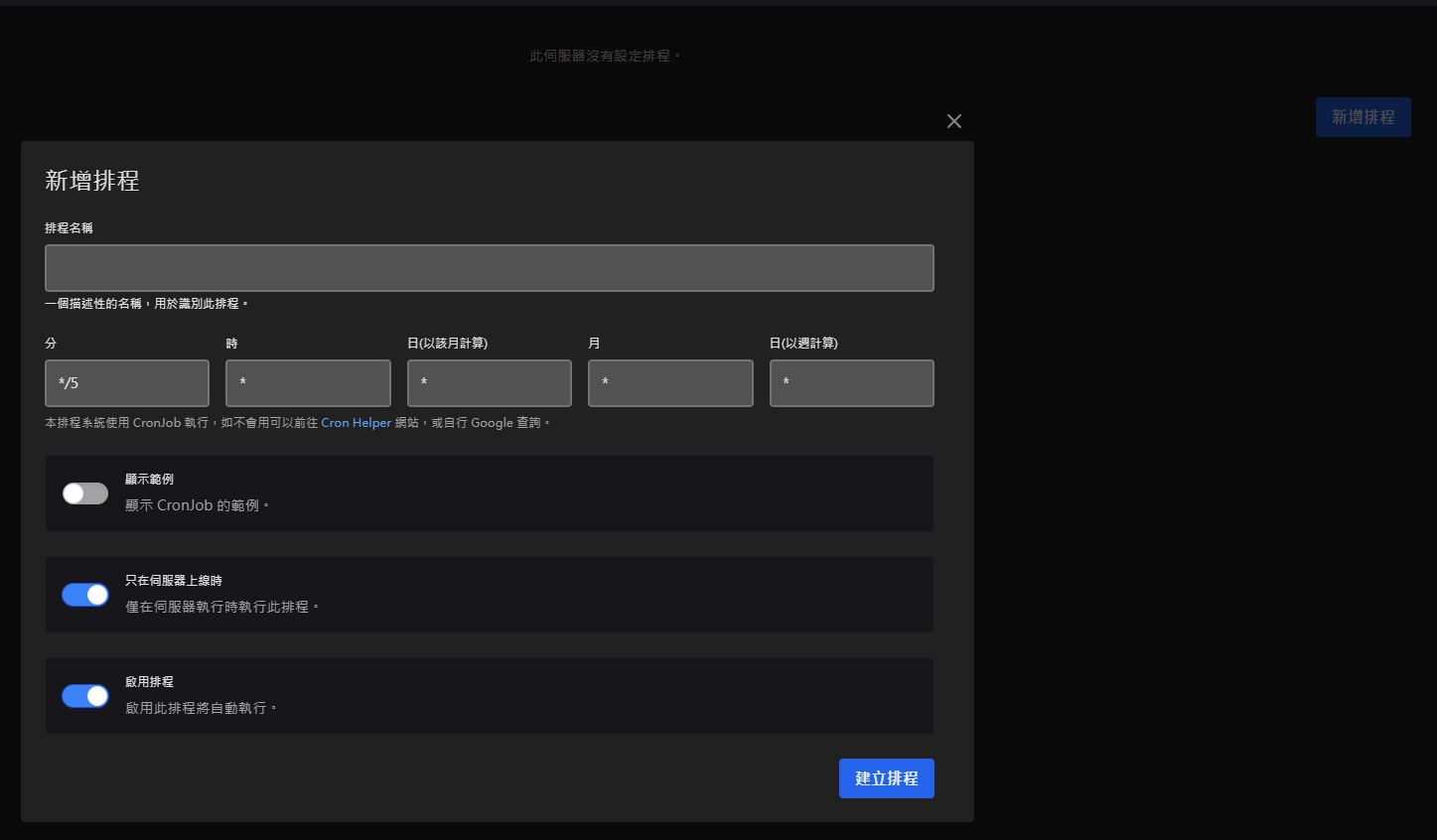
Task: Click the dimmed 新增排程 button behind the dialog
Action: 1363,117
